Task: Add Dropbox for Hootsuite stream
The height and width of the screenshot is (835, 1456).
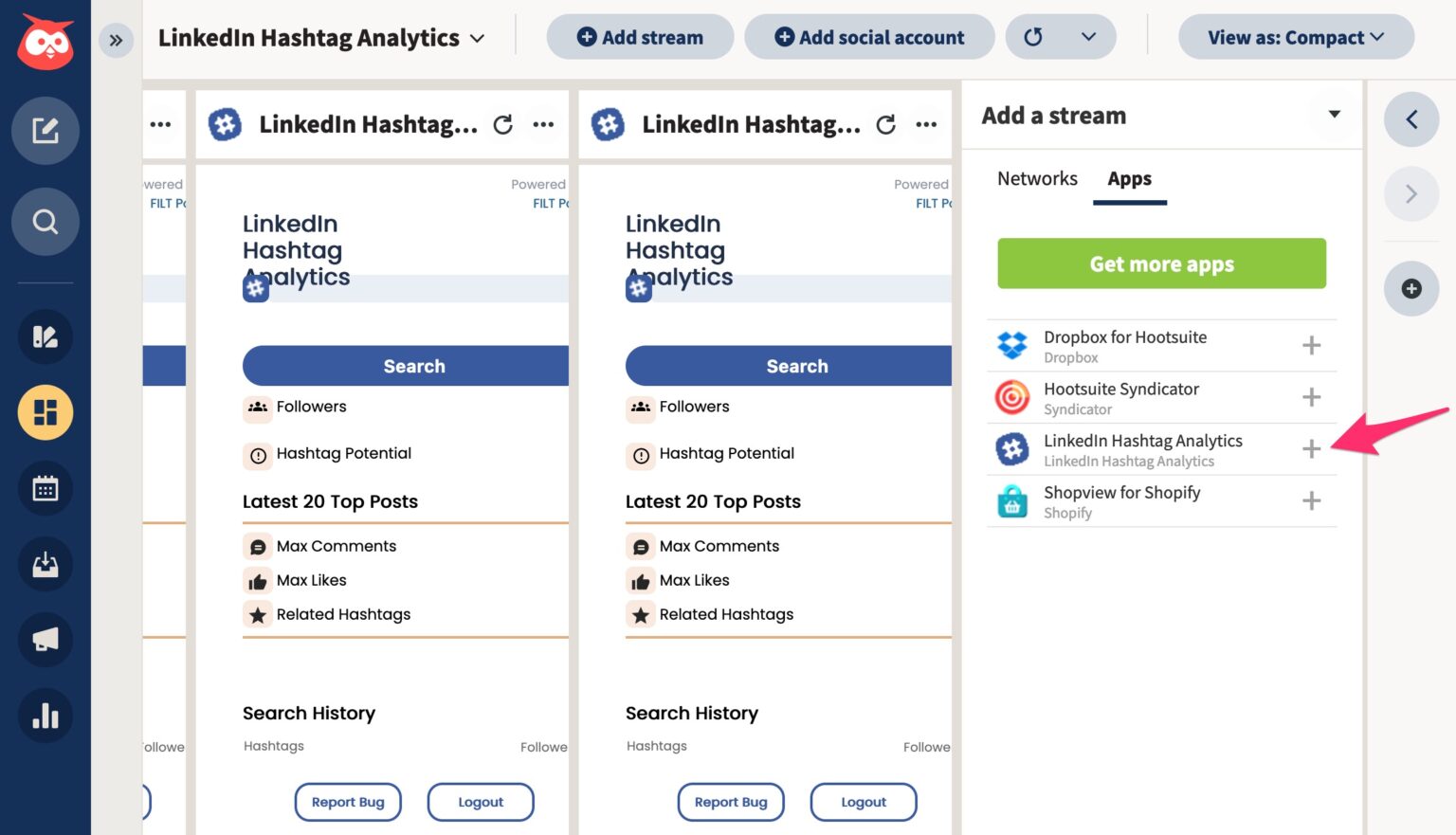Action: [1311, 346]
